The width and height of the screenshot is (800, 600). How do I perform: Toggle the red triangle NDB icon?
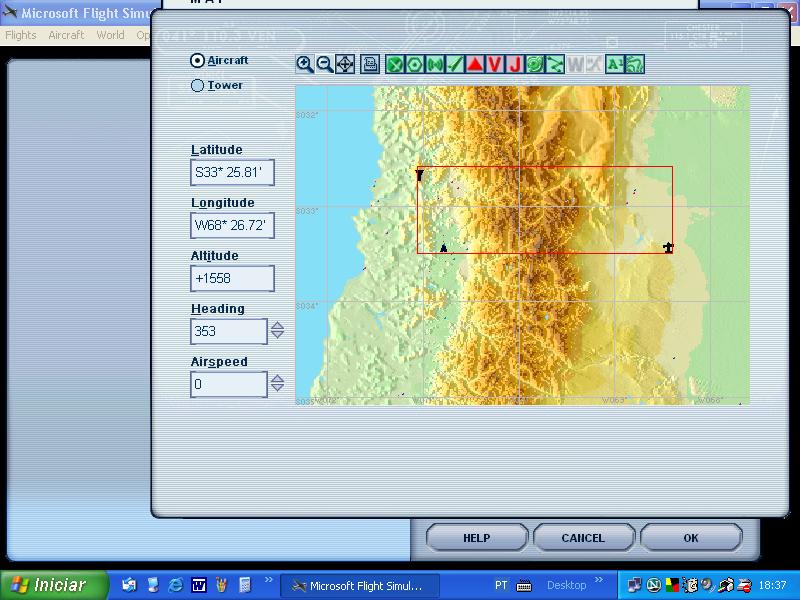475,64
